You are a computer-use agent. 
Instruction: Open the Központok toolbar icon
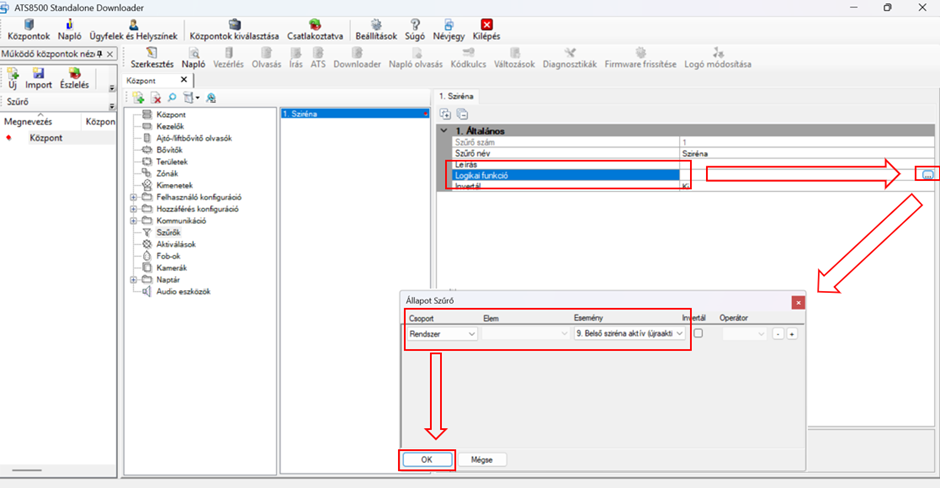(x=28, y=24)
